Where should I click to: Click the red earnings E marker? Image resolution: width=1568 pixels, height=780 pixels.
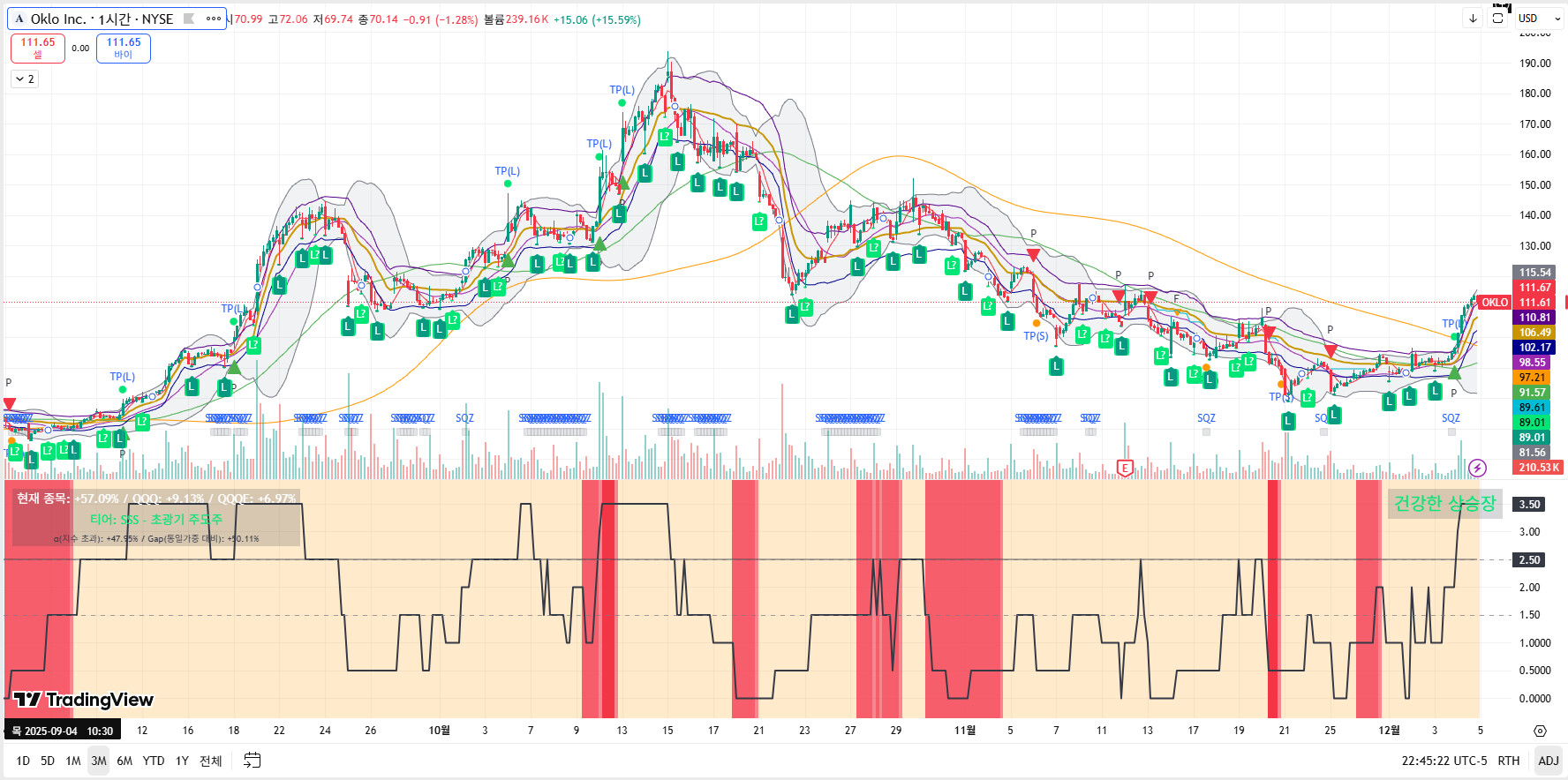[x=1124, y=468]
